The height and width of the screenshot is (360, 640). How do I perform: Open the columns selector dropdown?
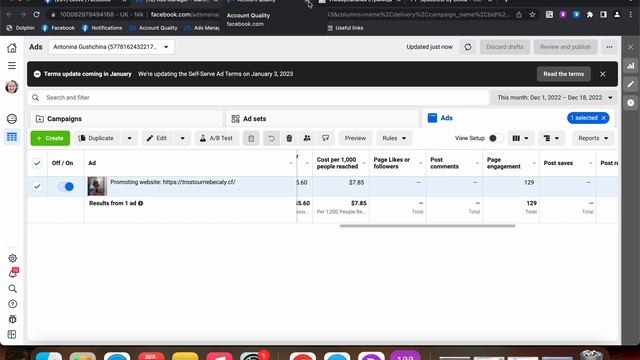520,138
